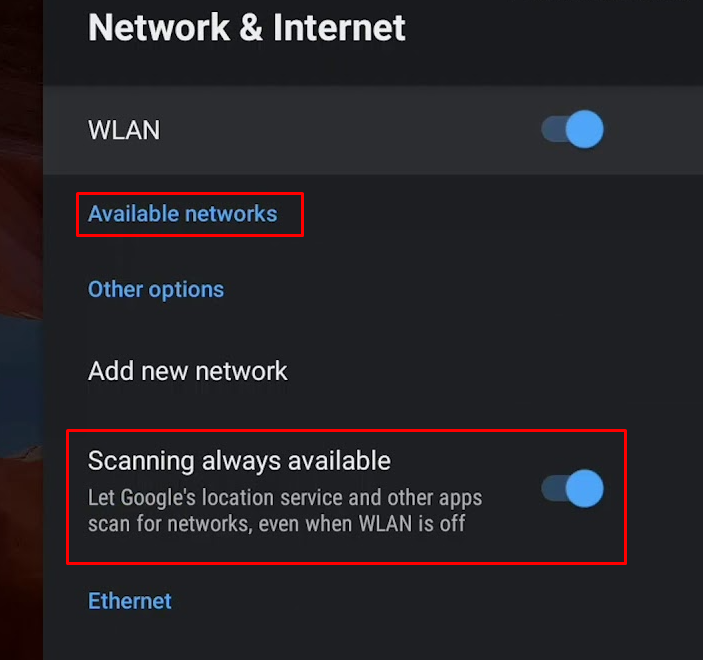Viewport: 703px width, 660px height.
Task: Click the Google's location service description text
Action: (x=285, y=511)
